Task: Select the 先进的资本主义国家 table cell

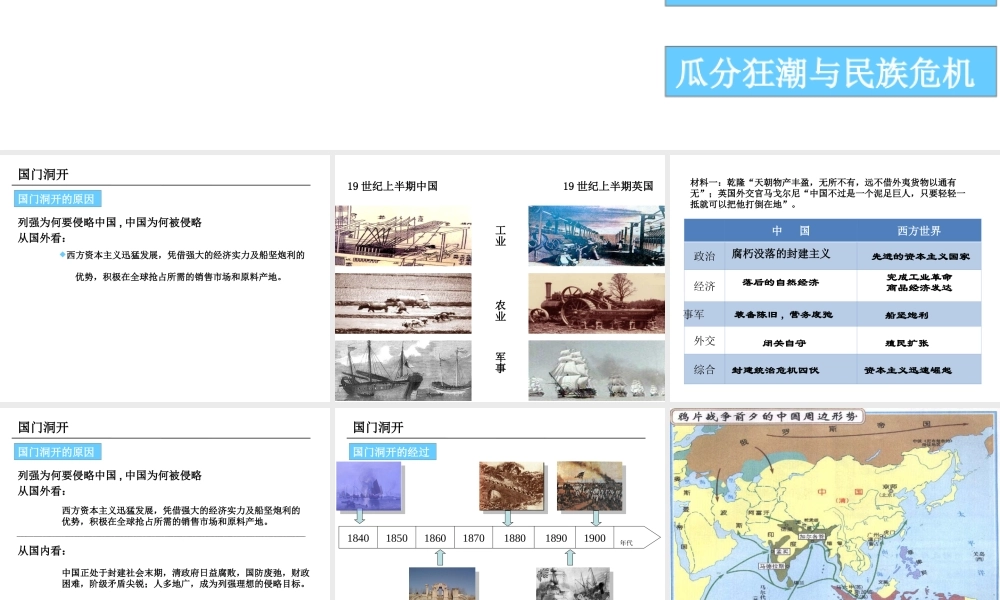Action: click(919, 256)
